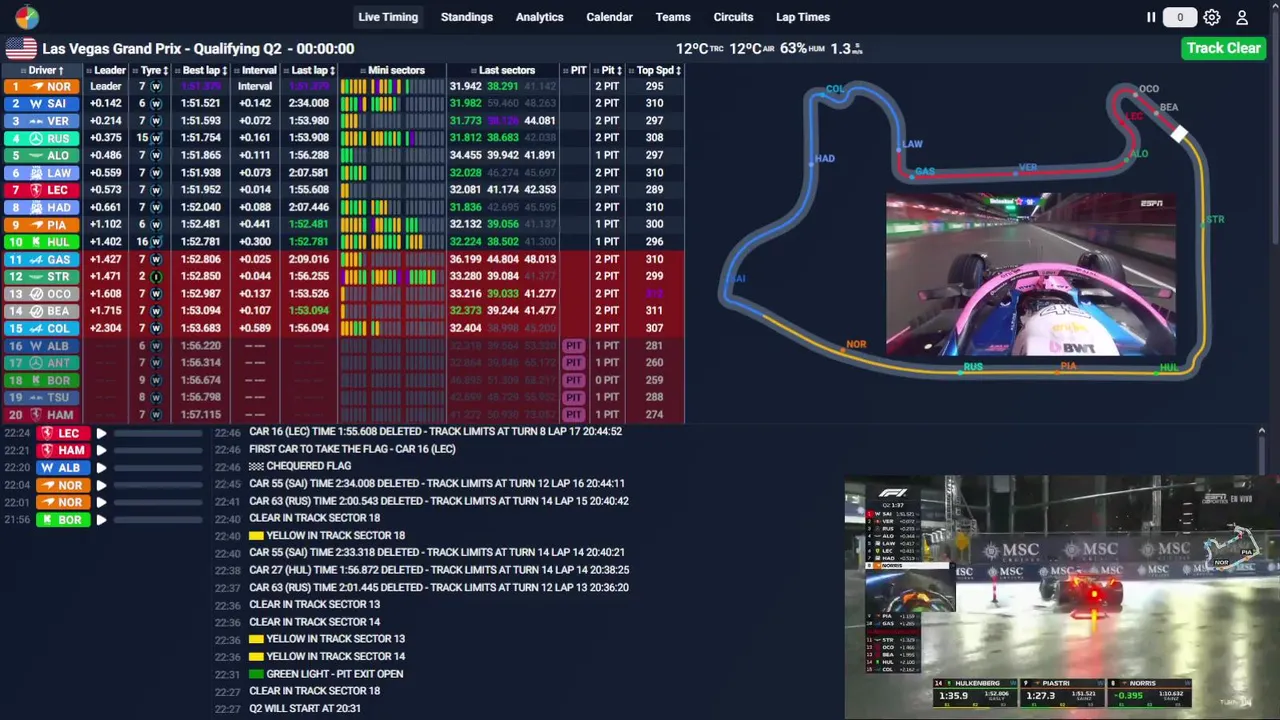Open the settings gear icon

pyautogui.click(x=1211, y=17)
